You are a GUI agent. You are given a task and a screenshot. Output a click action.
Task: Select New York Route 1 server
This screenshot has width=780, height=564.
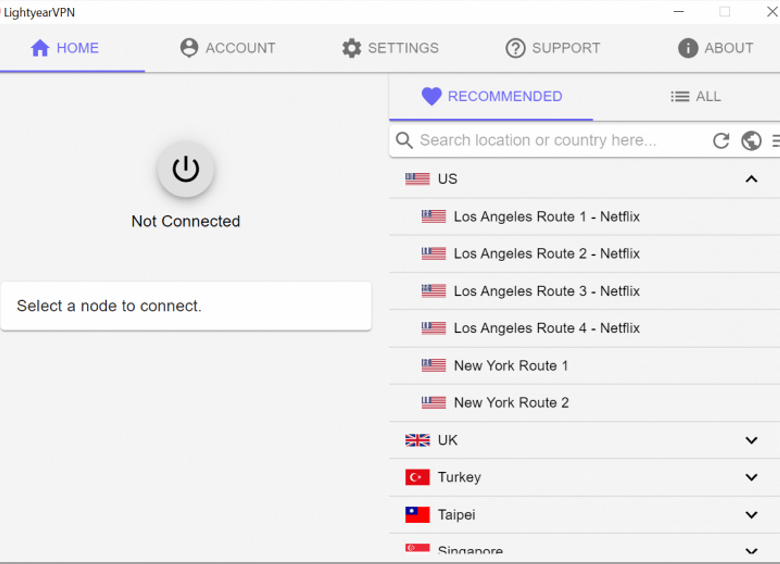585,366
